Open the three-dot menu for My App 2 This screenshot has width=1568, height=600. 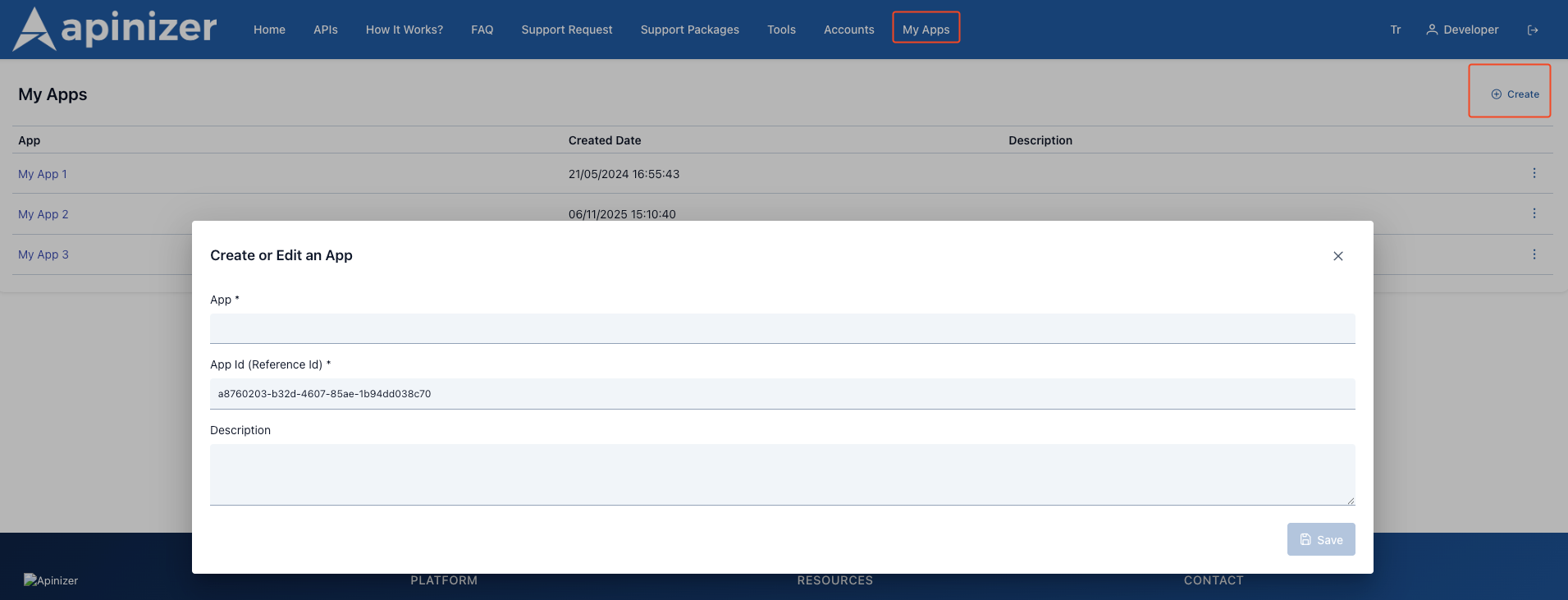1534,213
